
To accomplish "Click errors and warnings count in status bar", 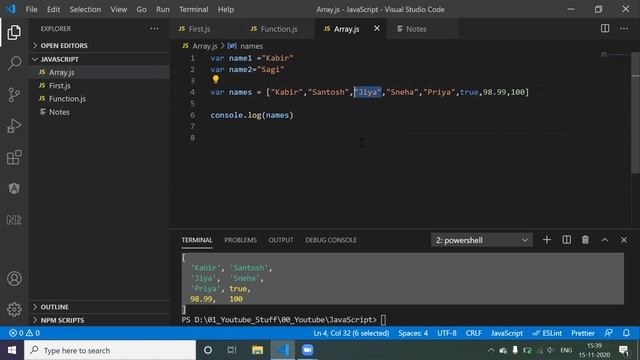I will coord(24,333).
